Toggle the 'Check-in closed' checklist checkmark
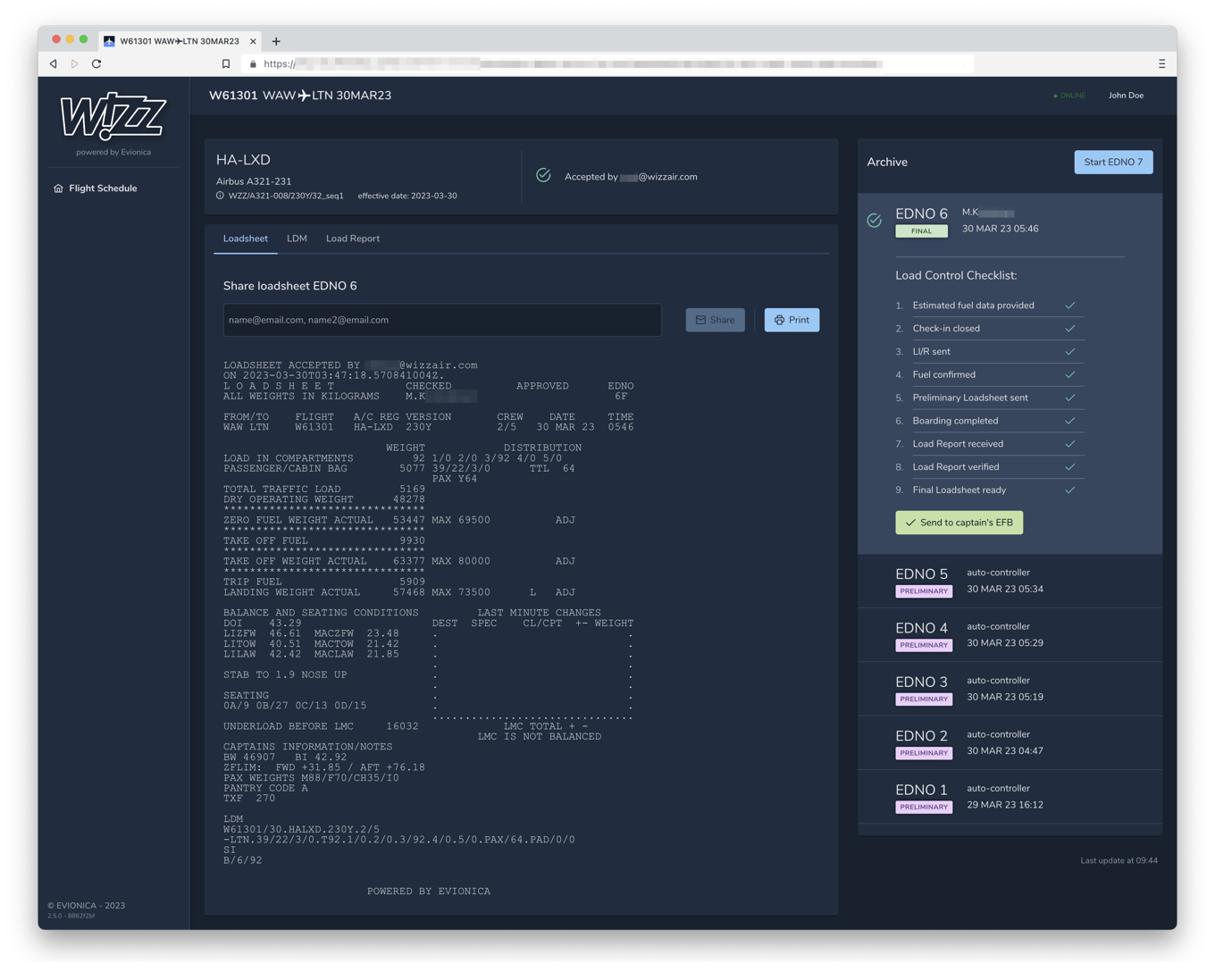Viewport: 1215px width, 980px height. pos(1070,328)
